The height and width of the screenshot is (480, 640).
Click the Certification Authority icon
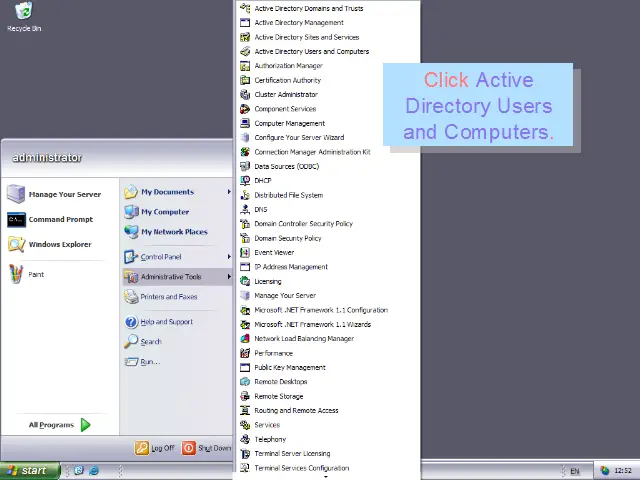[245, 80]
